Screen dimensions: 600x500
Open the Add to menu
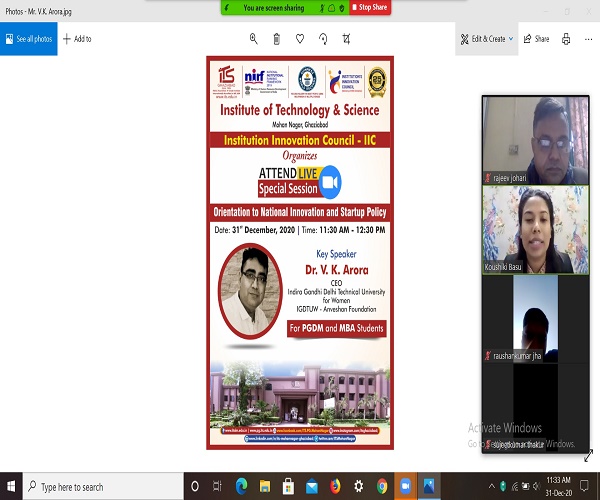coord(77,39)
